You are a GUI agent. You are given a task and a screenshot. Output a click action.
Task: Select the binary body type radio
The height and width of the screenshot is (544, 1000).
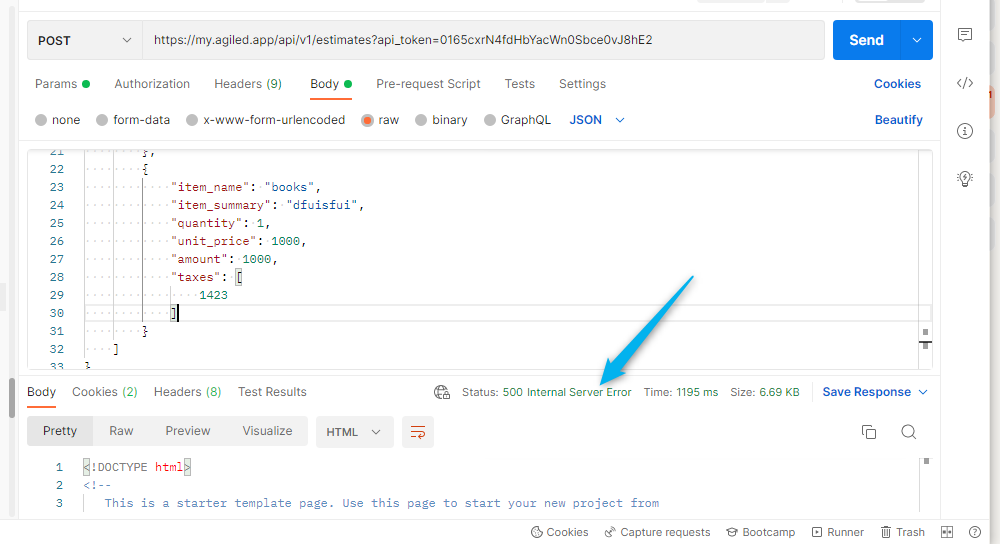pos(421,120)
